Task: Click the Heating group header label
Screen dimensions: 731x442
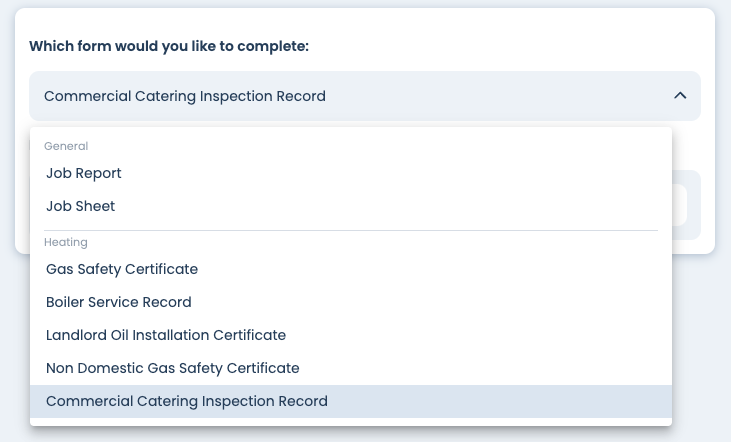Action: (x=66, y=242)
